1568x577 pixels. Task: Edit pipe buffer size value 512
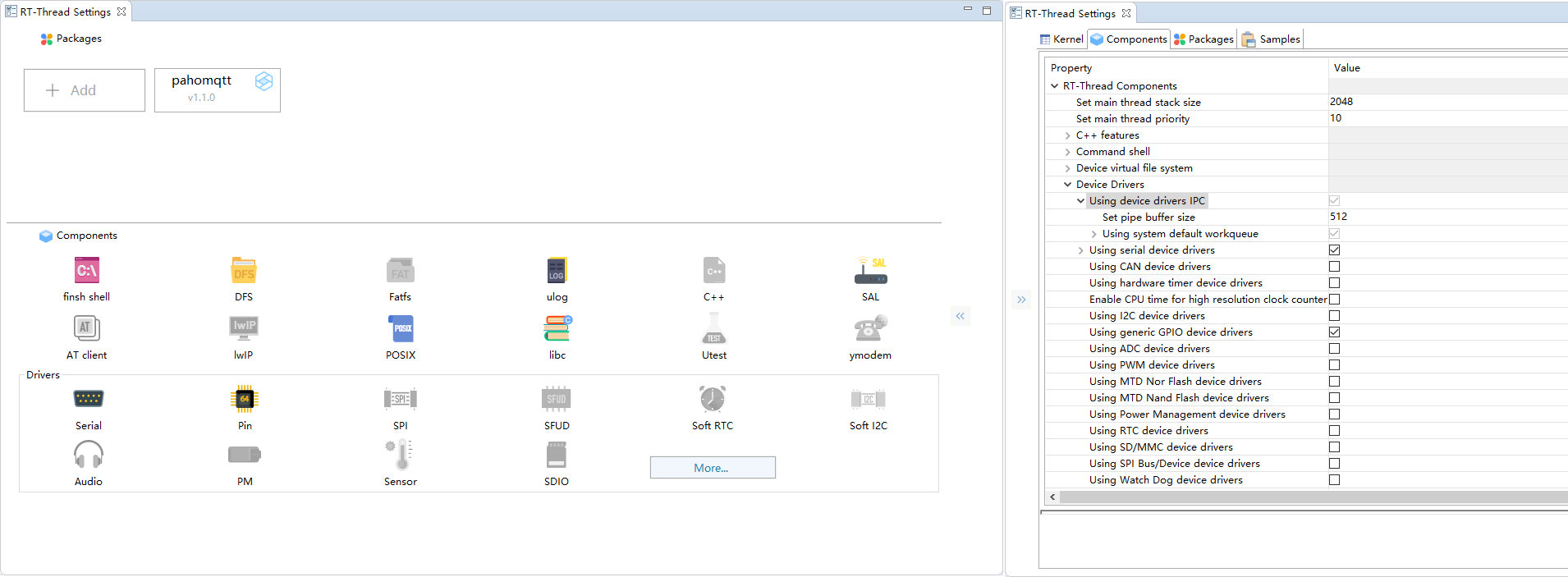[x=1448, y=217]
